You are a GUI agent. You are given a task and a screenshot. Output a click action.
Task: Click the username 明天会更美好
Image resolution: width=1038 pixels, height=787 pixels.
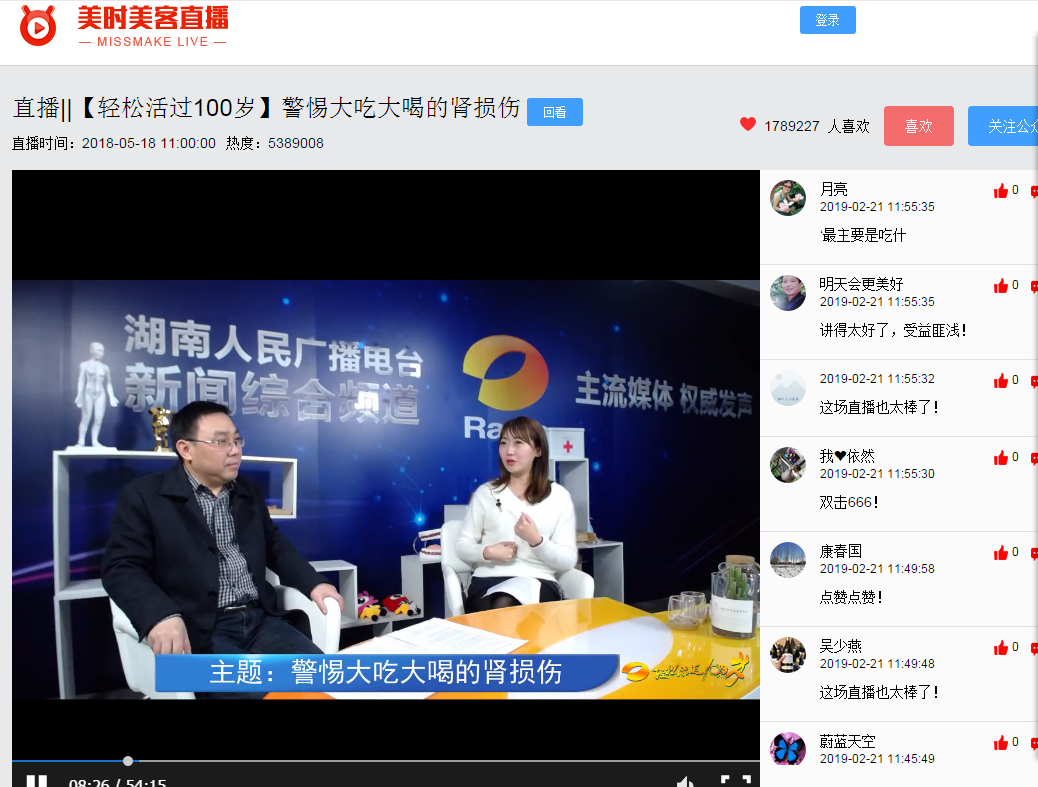coord(861,284)
